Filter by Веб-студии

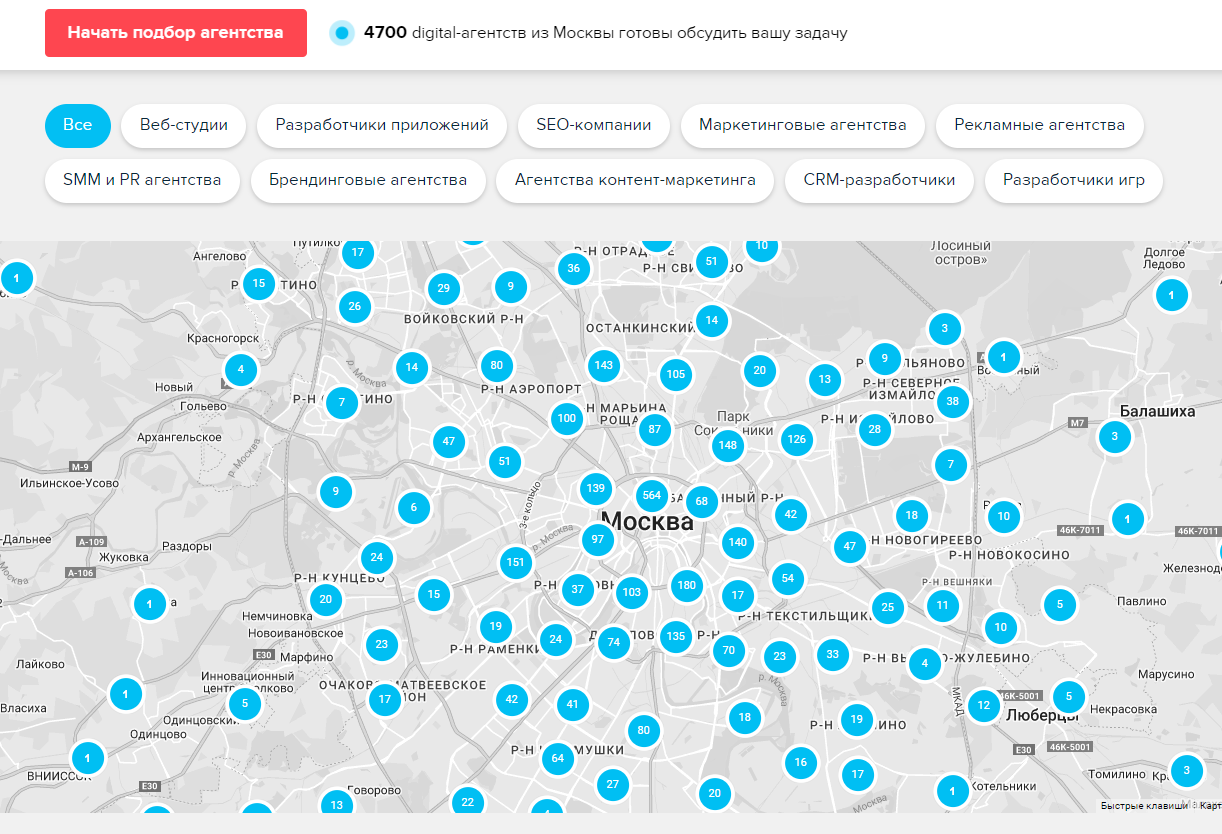pyautogui.click(x=183, y=125)
